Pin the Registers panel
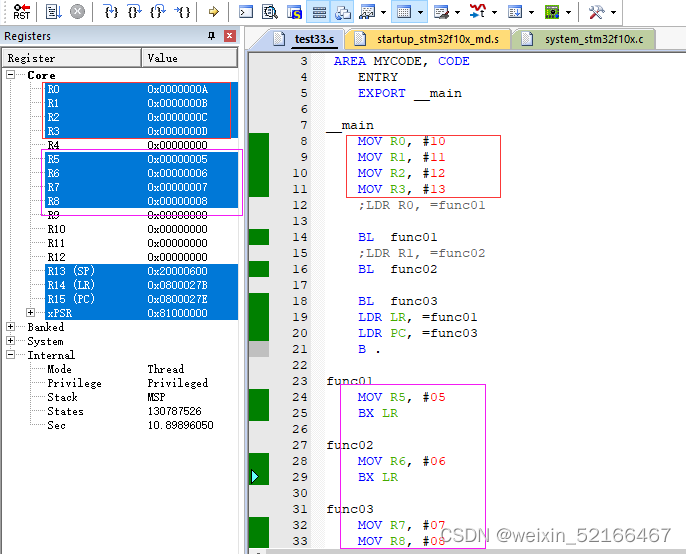Image resolution: width=686 pixels, height=554 pixels. tap(211, 36)
